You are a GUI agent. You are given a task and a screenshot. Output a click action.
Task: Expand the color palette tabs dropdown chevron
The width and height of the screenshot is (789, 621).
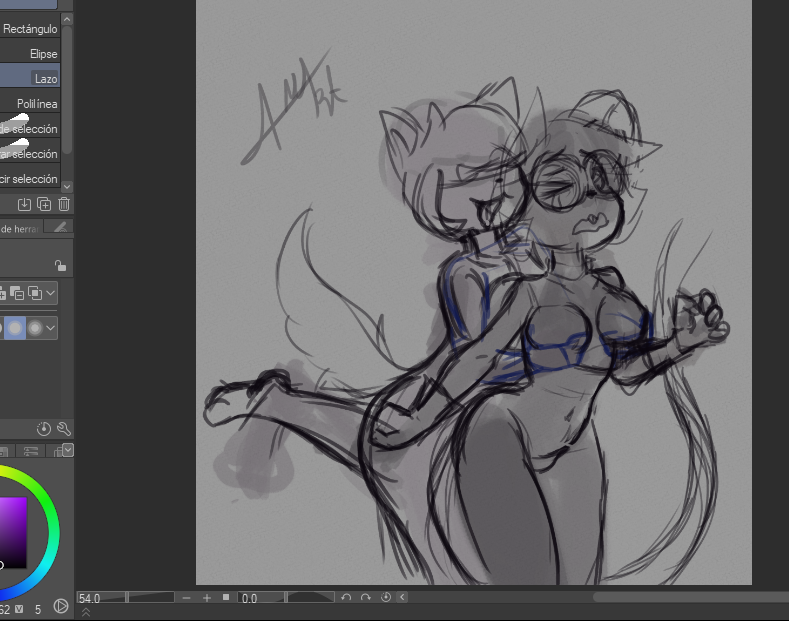[68, 450]
